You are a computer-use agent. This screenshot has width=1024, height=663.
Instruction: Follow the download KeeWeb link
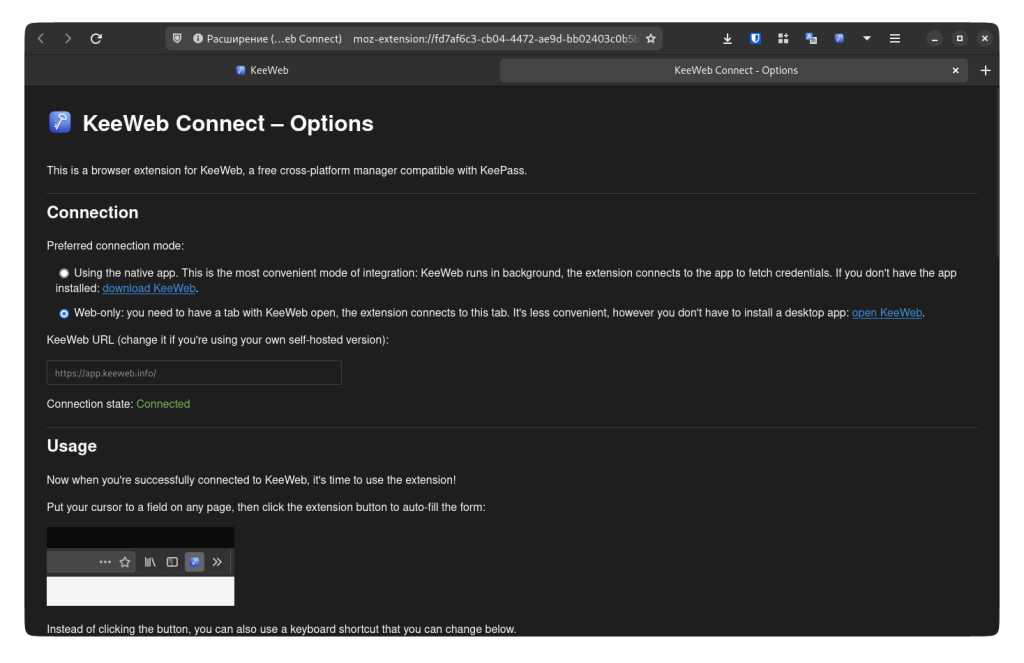click(149, 288)
